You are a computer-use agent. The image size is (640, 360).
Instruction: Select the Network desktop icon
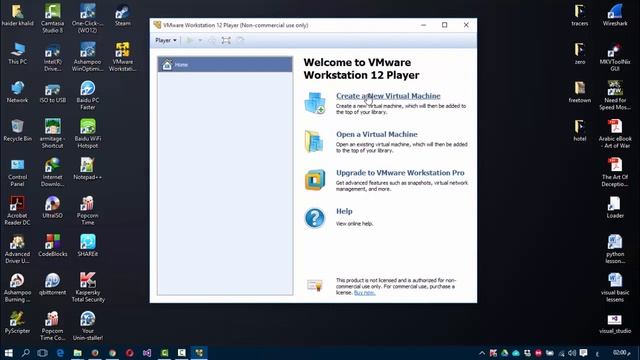[18, 91]
